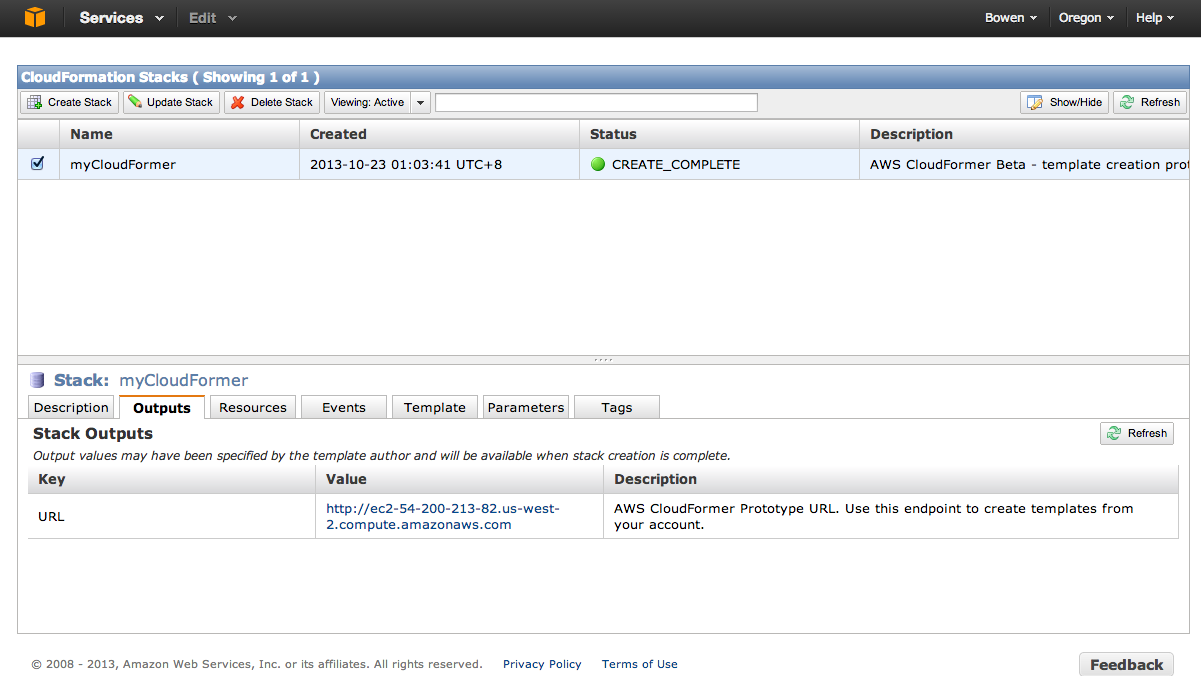The image size is (1201, 676).
Task: Click the AWS orange cube logo
Action: click(x=35, y=17)
